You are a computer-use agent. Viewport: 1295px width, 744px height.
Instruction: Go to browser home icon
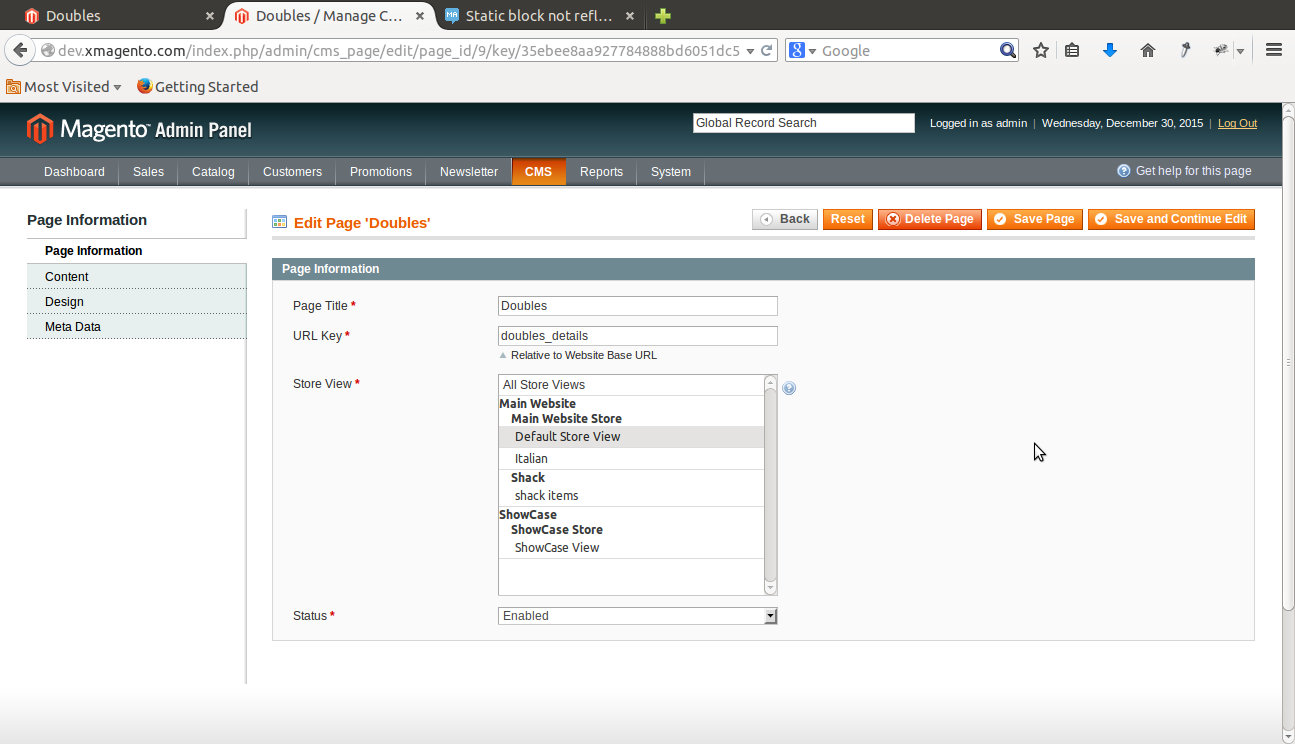[1148, 50]
